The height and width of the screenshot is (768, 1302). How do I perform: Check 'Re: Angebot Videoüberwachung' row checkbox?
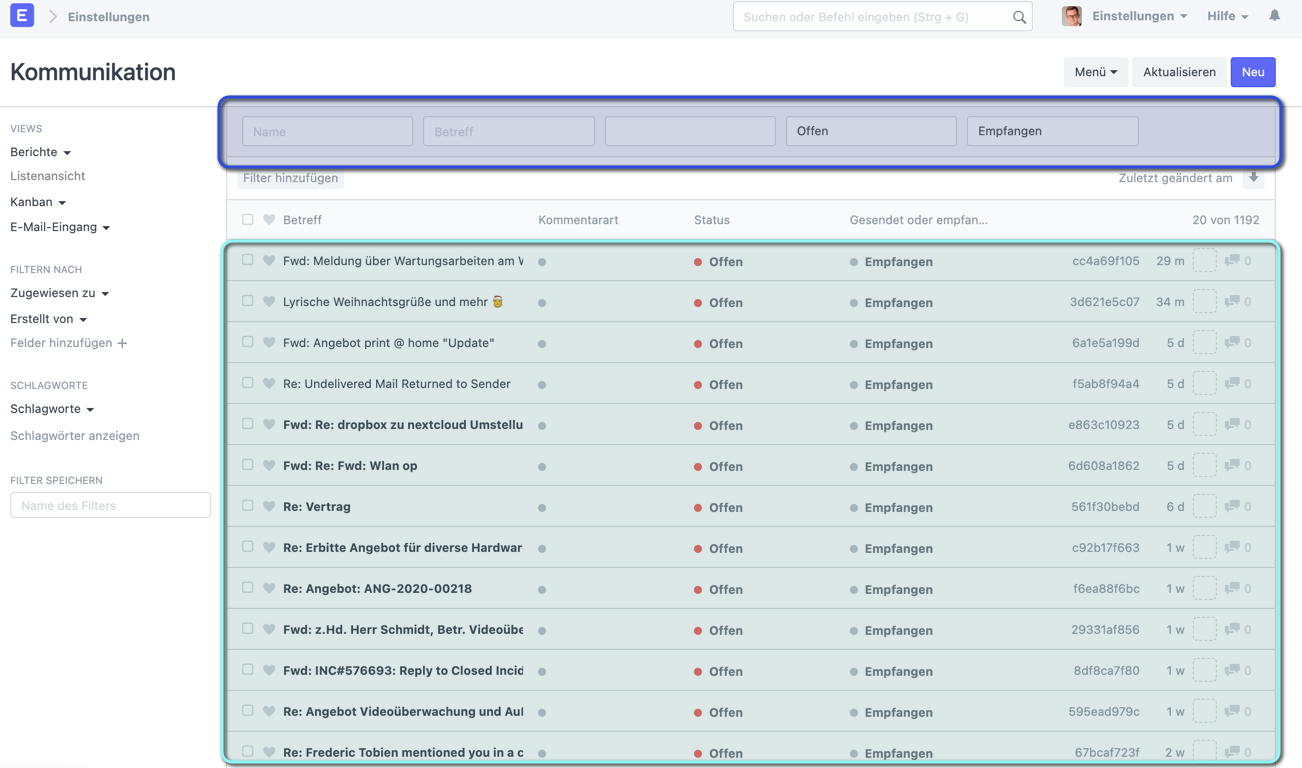click(248, 711)
